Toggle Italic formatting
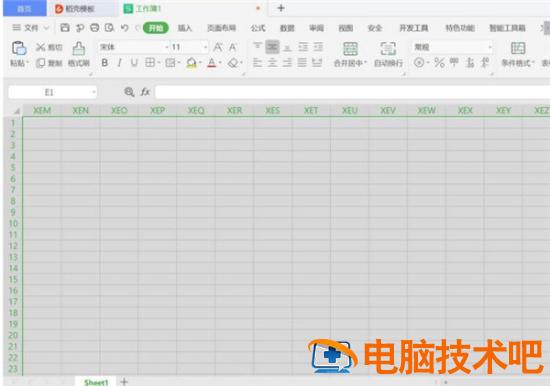Image resolution: width=550 pixels, height=386 pixels. point(119,63)
